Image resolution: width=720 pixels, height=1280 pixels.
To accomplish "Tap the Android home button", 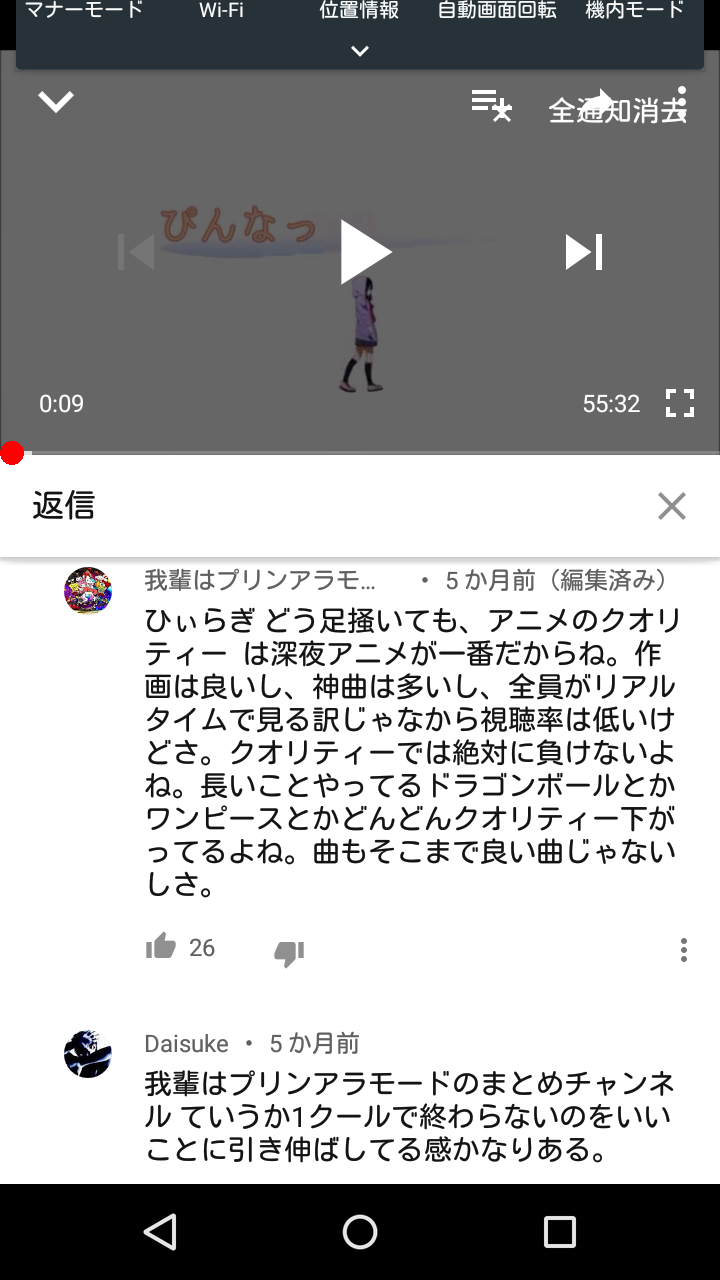I will pyautogui.click(x=360, y=1232).
